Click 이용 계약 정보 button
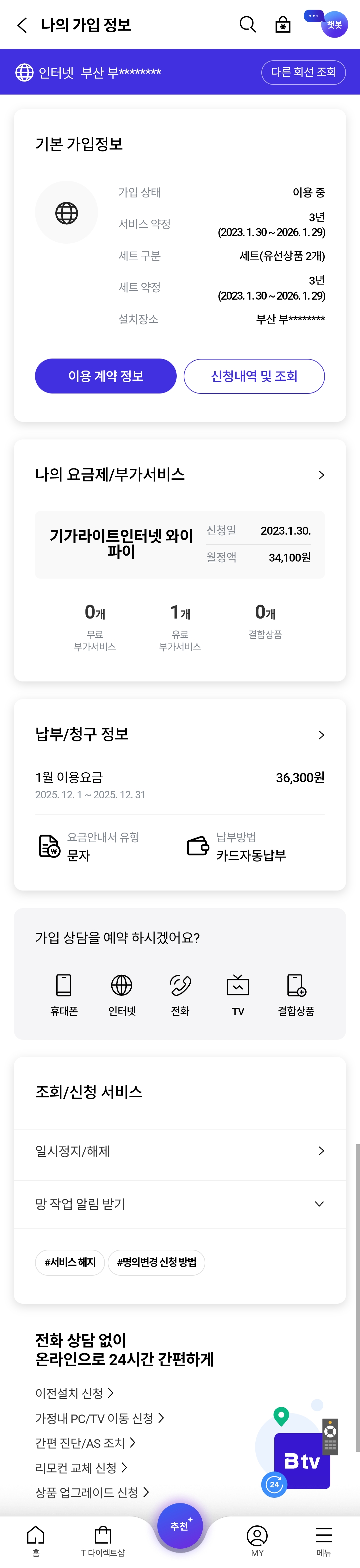The height and width of the screenshot is (1568, 360). (105, 376)
